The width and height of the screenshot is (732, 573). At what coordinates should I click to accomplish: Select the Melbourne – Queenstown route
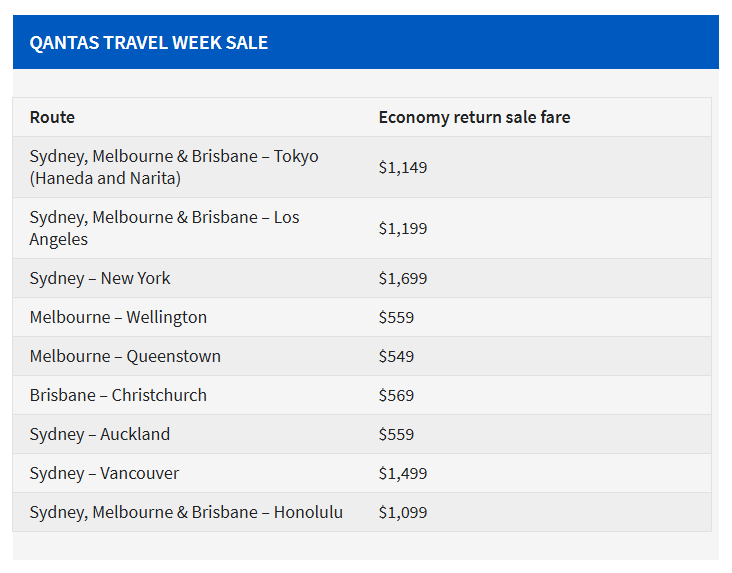pyautogui.click(x=125, y=356)
